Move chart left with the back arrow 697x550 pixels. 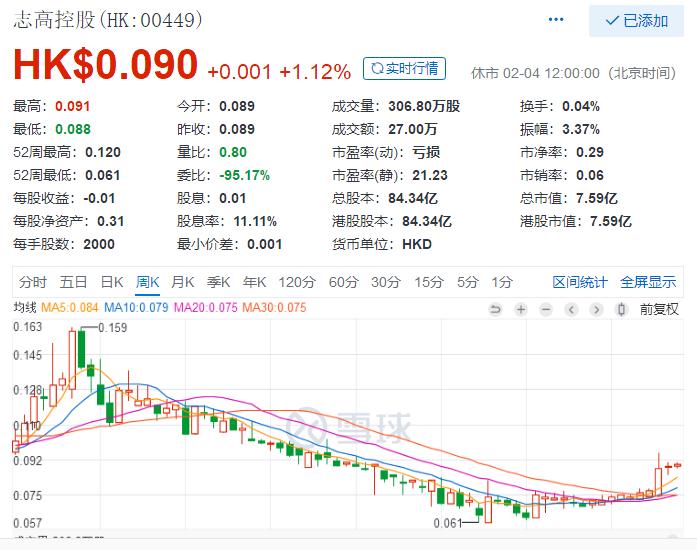pos(572,309)
